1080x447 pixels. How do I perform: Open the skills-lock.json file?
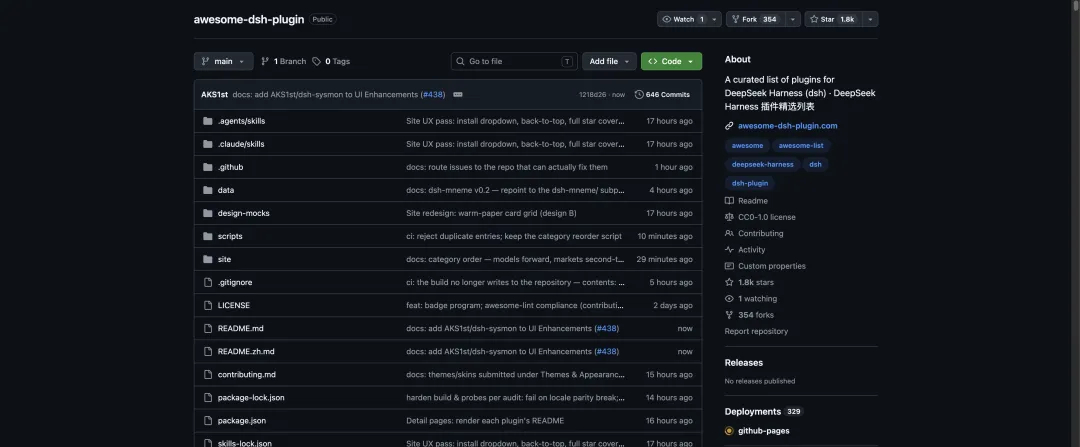pos(247,444)
